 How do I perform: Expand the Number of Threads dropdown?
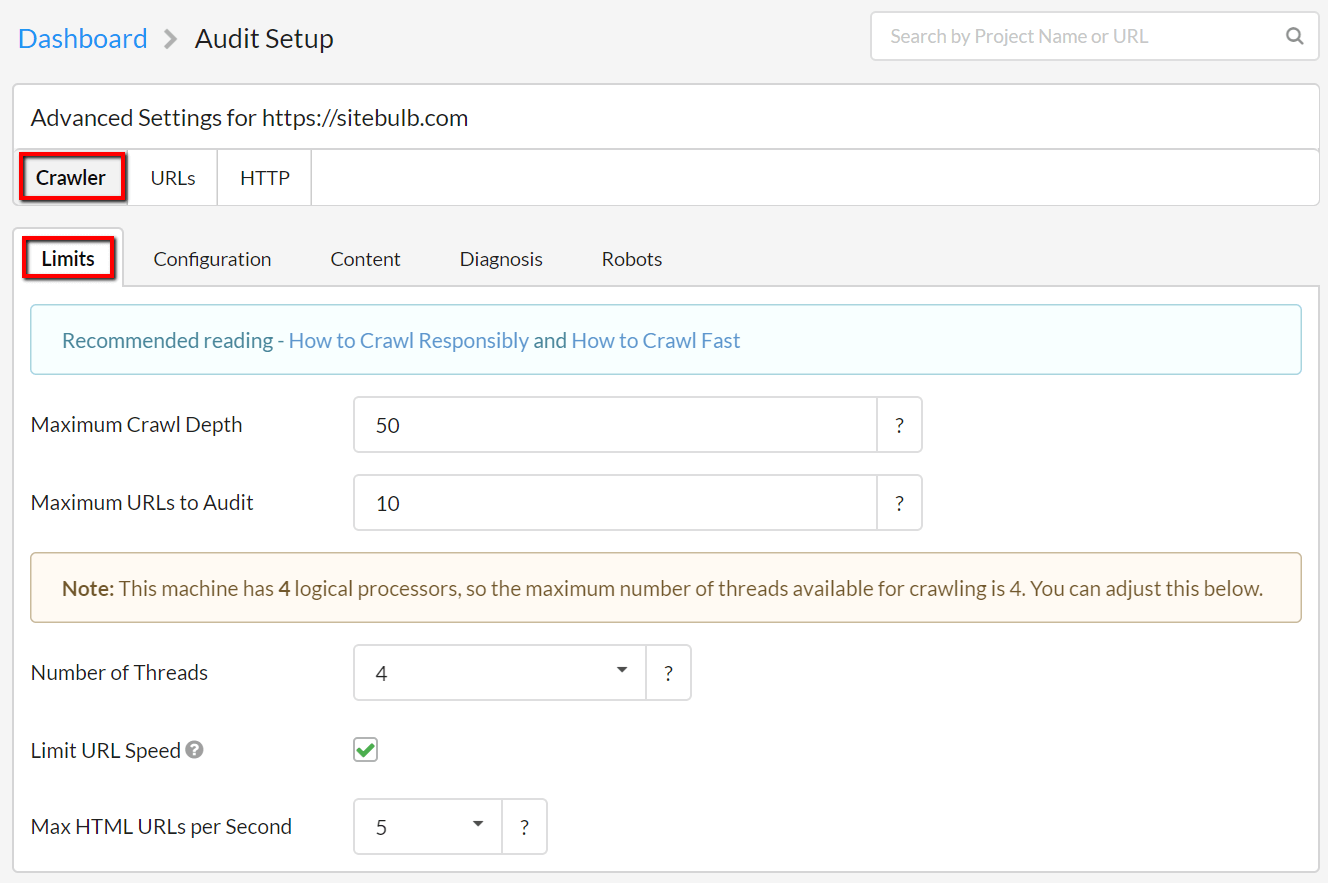click(500, 673)
